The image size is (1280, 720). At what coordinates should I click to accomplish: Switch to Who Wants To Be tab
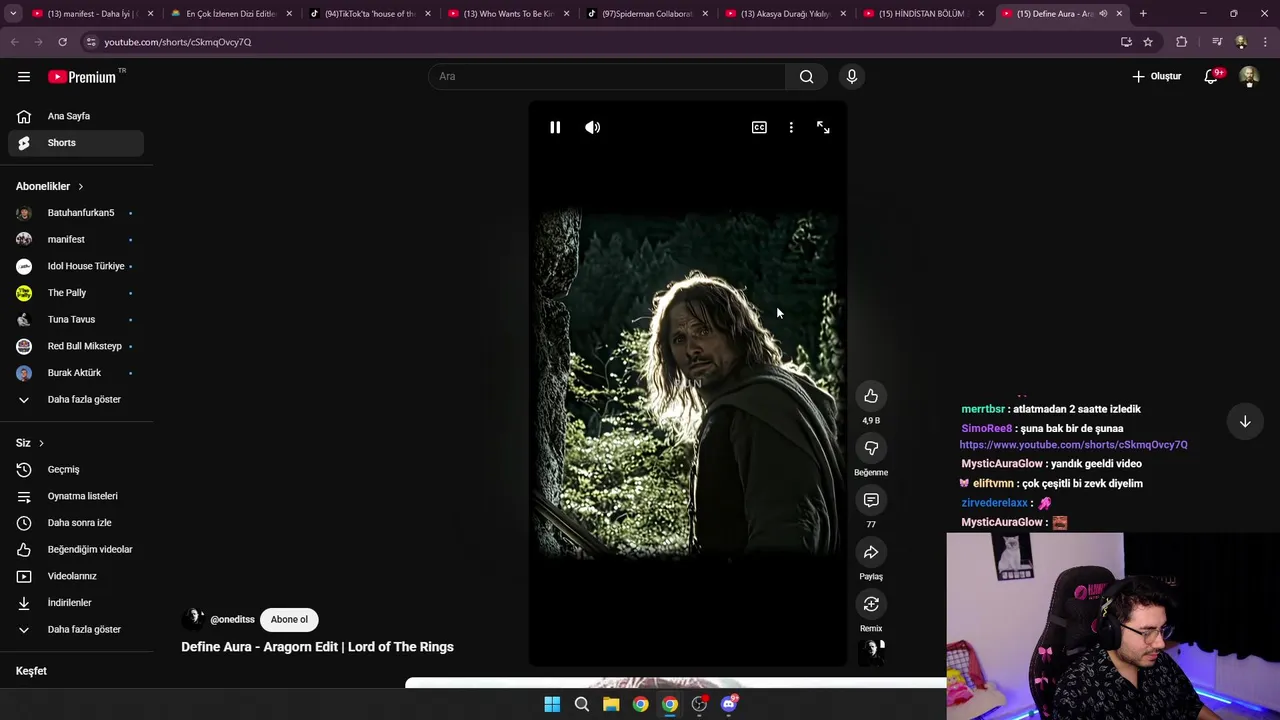509,14
